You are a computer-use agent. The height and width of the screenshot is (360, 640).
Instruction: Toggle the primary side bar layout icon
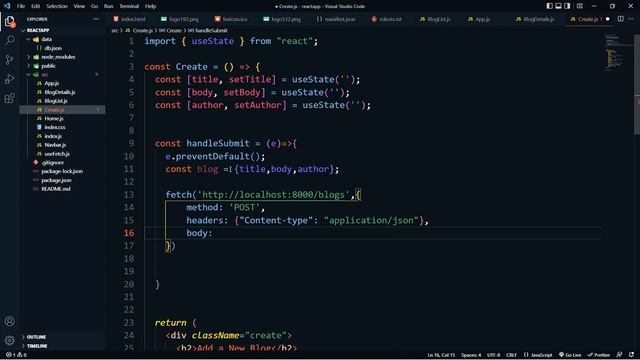point(550,6)
